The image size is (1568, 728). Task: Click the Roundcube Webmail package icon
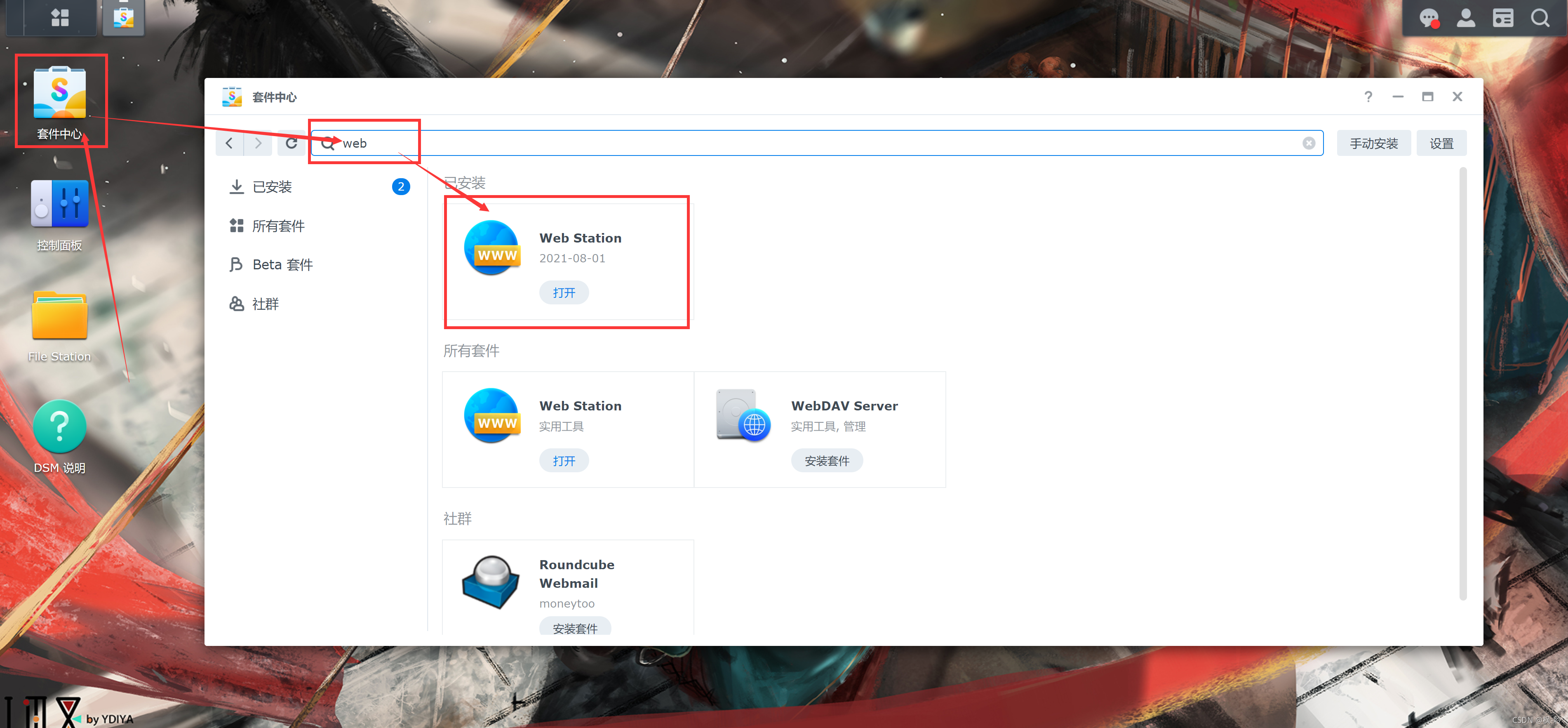491,582
